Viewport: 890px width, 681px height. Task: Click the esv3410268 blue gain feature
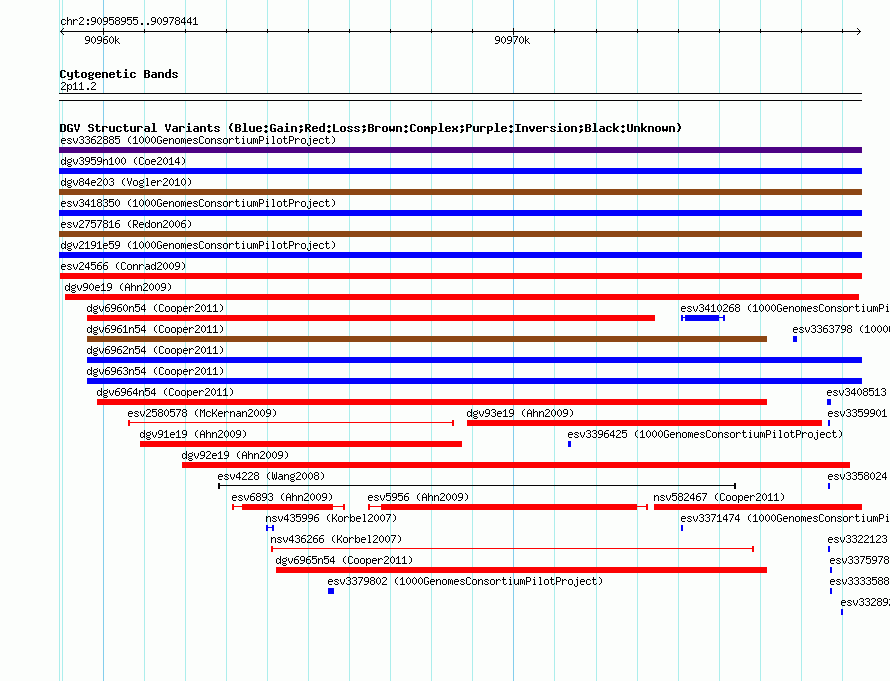click(703, 318)
